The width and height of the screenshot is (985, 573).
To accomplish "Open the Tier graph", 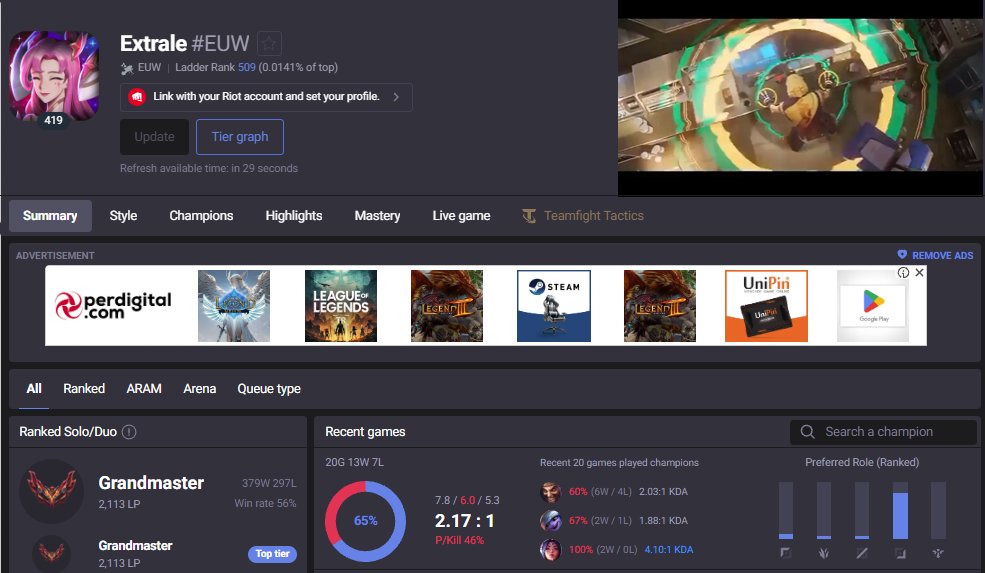I will point(240,136).
